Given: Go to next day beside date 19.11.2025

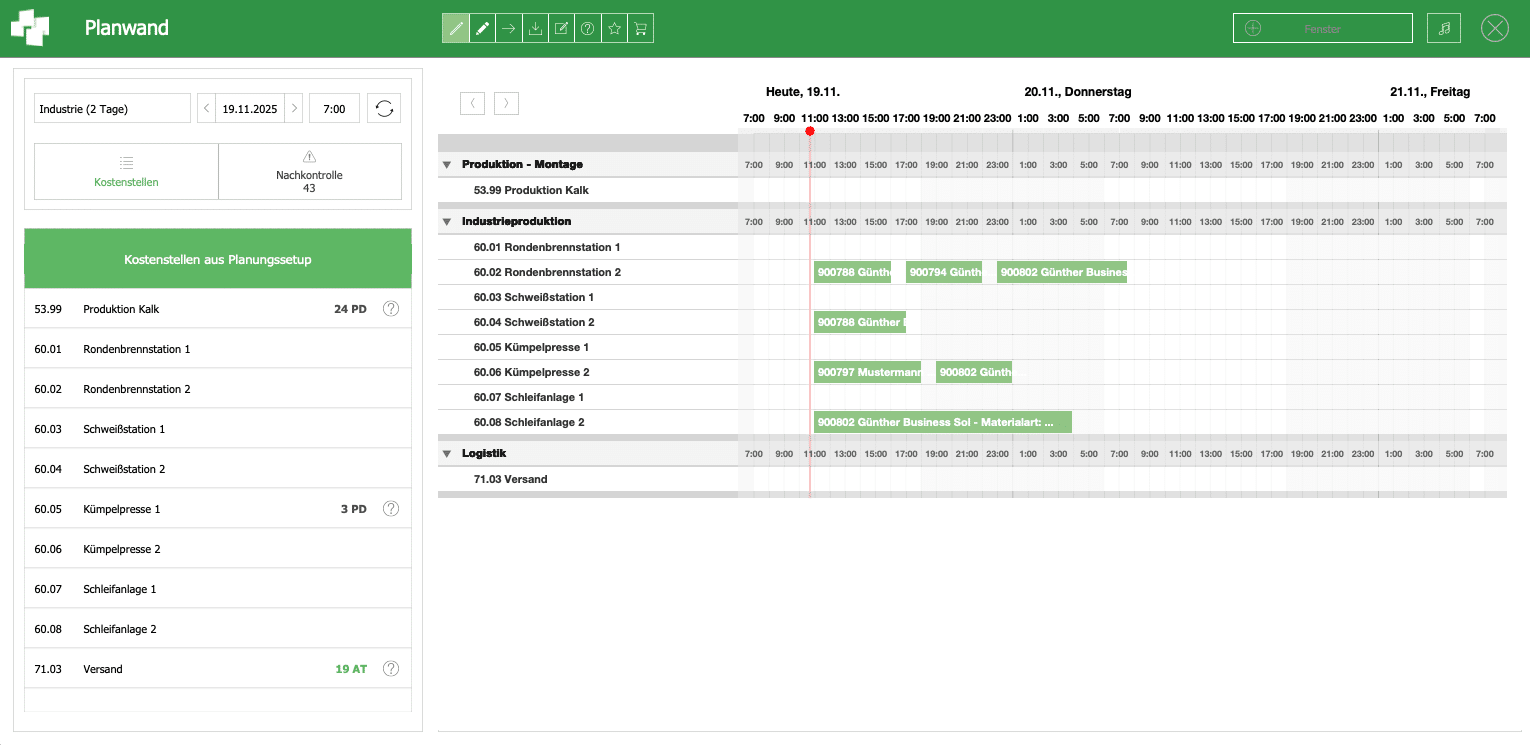Looking at the screenshot, I should [294, 109].
